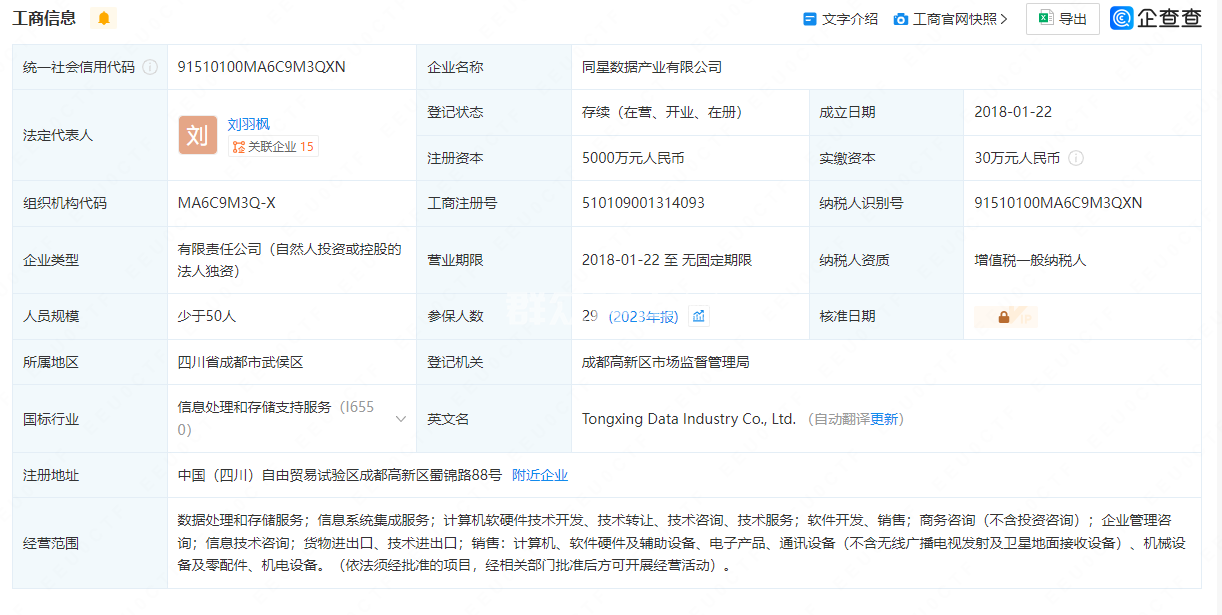Click the 刘 avatar thumbnail
The width and height of the screenshot is (1222, 615).
(197, 135)
